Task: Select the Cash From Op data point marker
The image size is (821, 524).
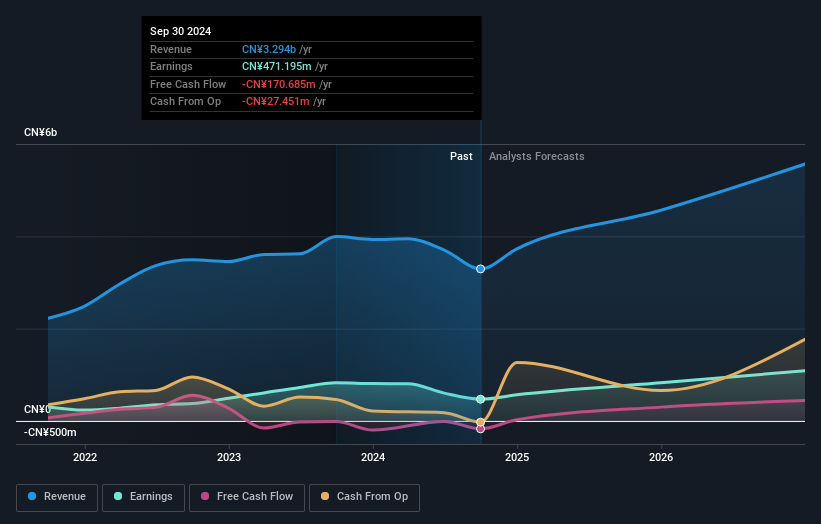Action: 481,422
